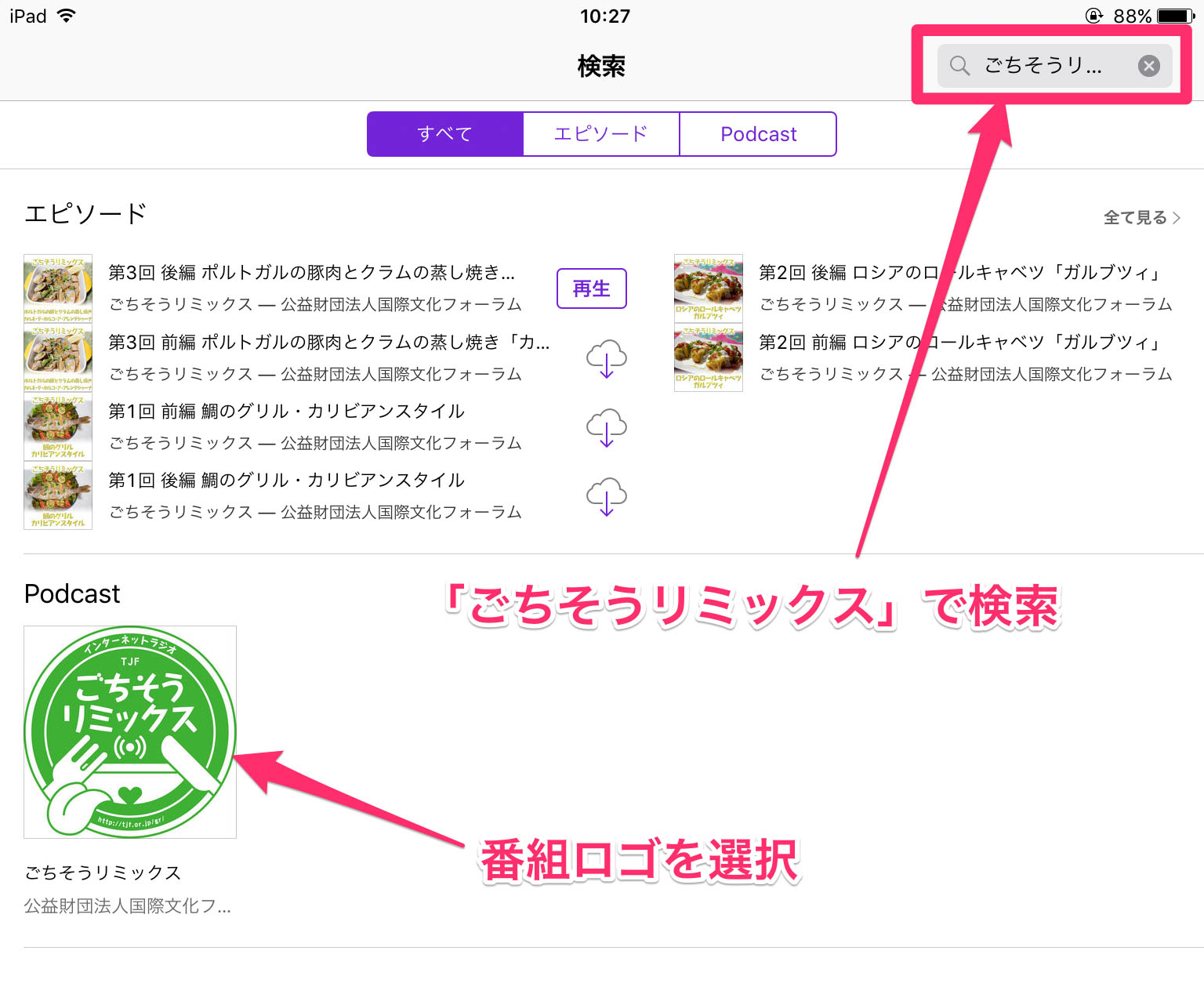The height and width of the screenshot is (994, 1204).
Task: Open 全て見る to view all episodes
Action: coord(1142,218)
